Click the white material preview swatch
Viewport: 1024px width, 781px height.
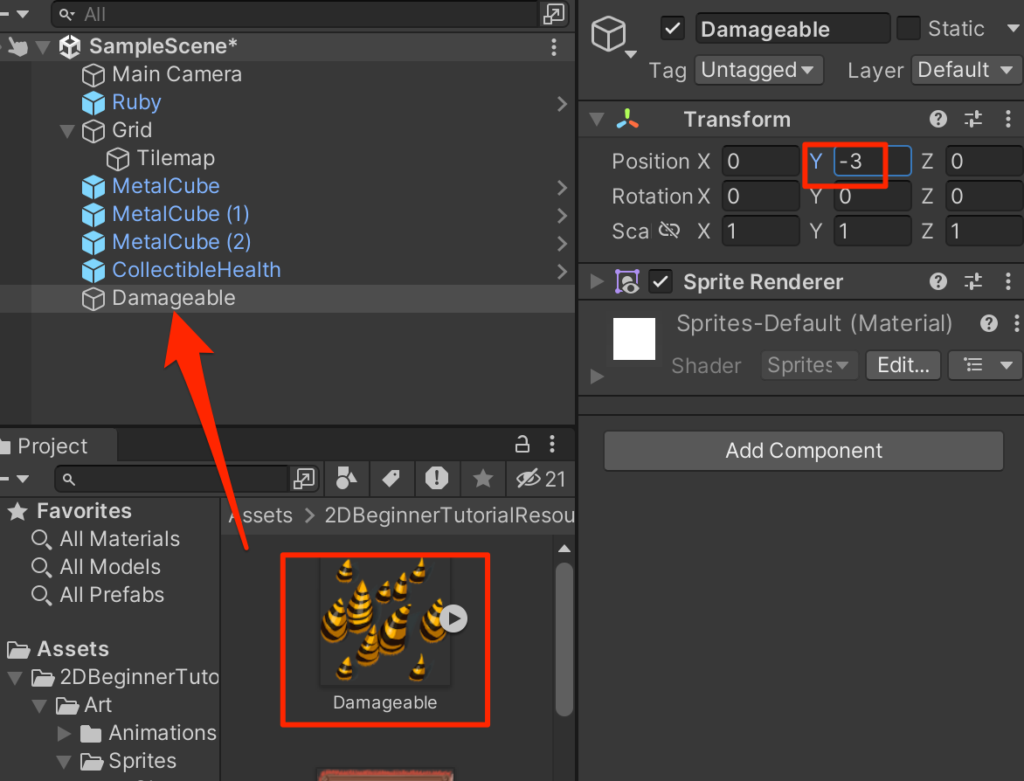(x=633, y=338)
